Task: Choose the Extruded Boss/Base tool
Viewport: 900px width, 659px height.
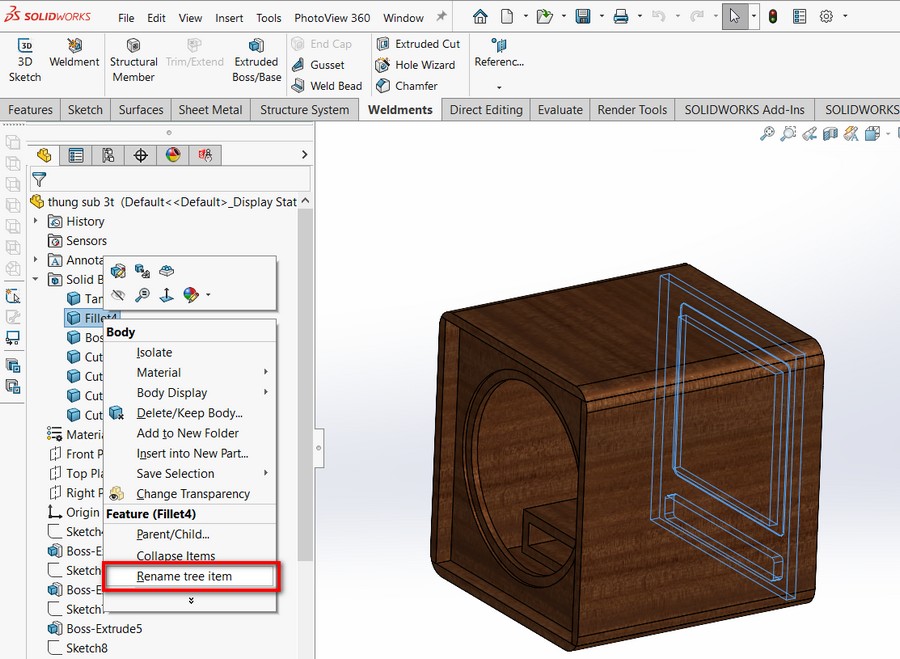Action: click(256, 60)
